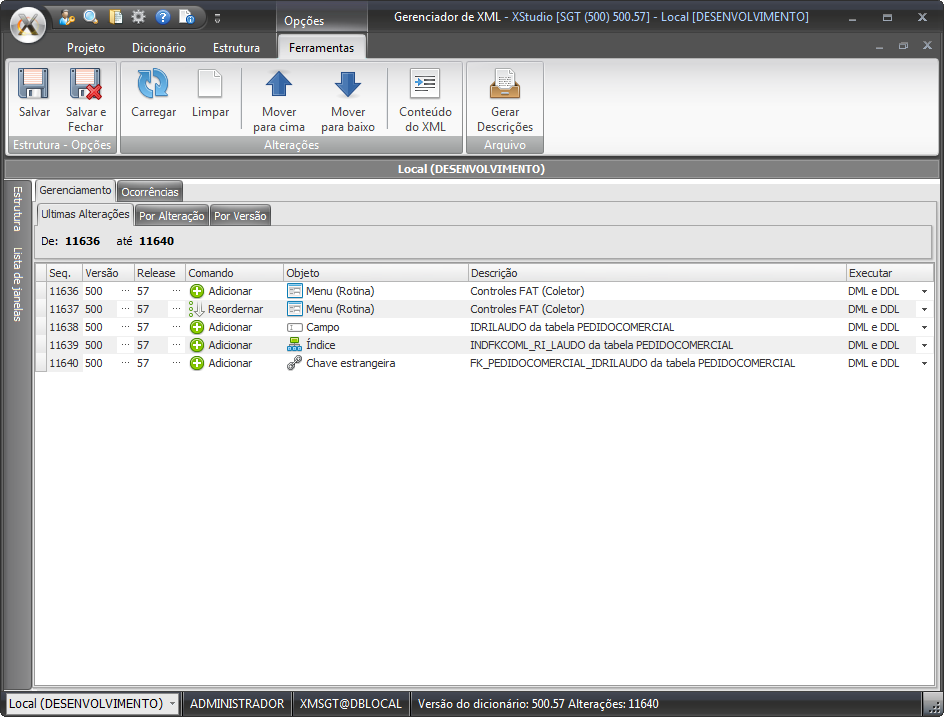Click the Salvar floppy disk icon
Viewport: 944px width, 717px height.
coord(34,85)
